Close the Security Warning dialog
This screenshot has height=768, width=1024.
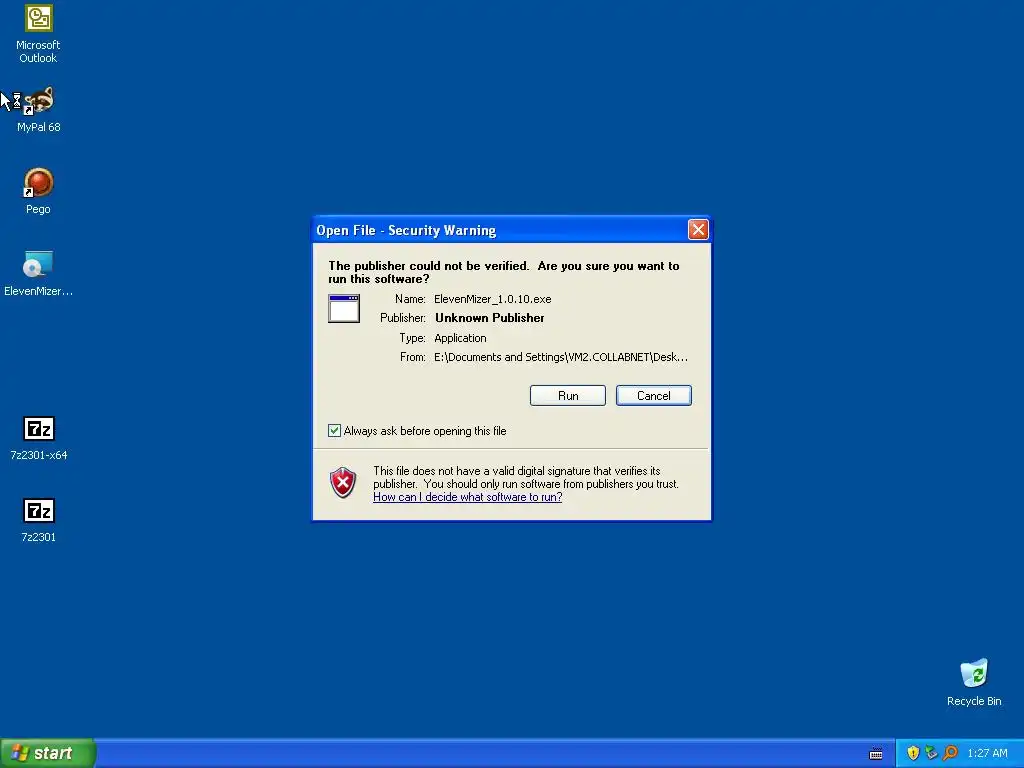tap(698, 230)
